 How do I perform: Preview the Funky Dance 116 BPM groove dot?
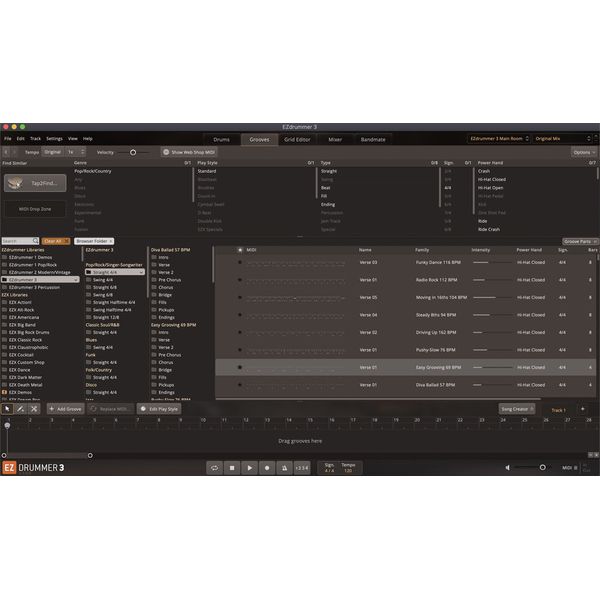point(240,262)
